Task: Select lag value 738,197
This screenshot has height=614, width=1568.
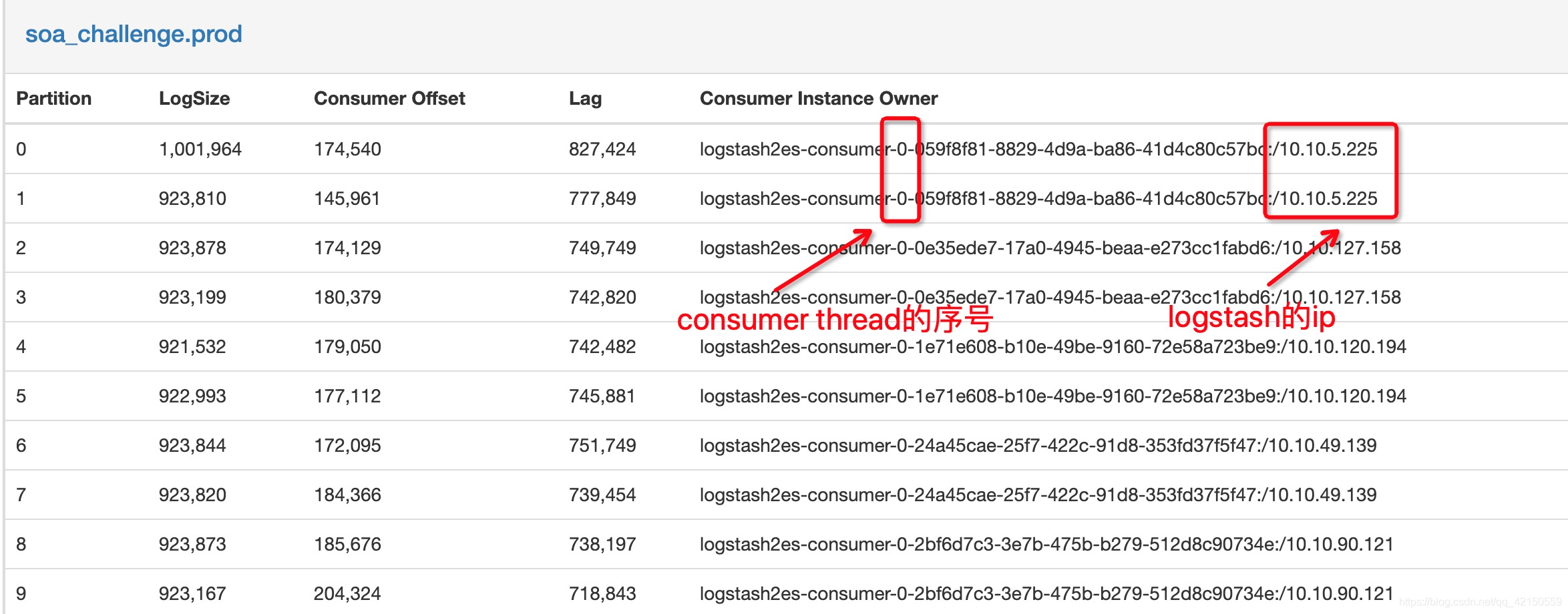Action: pyautogui.click(x=602, y=544)
